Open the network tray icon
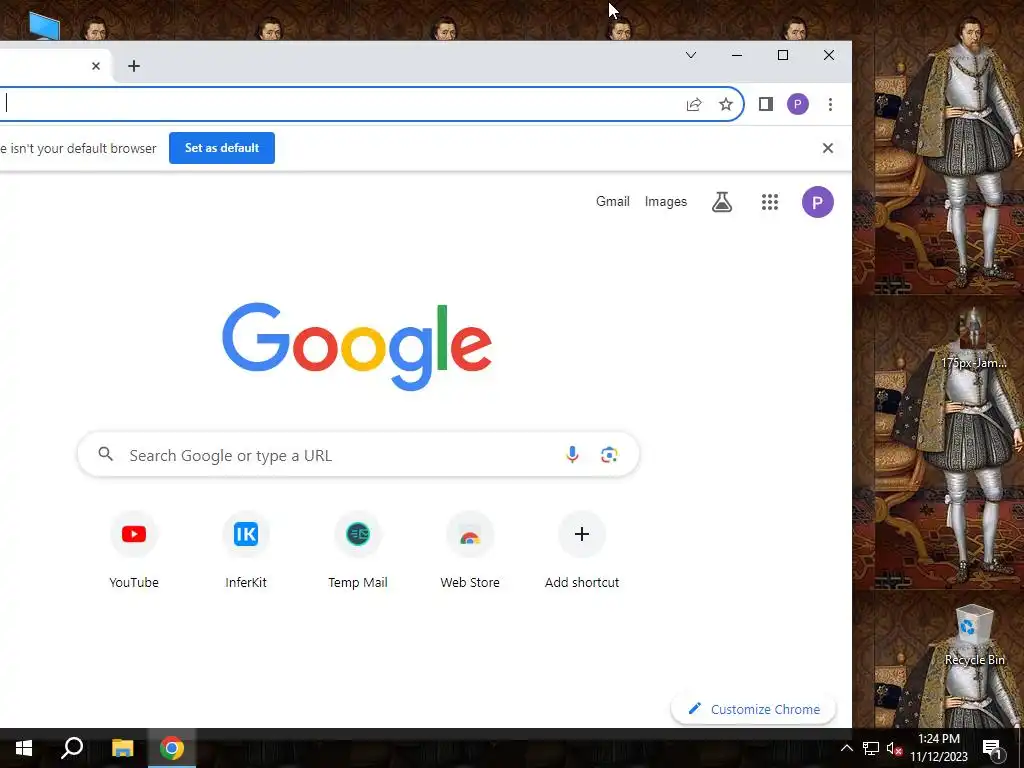 871,748
